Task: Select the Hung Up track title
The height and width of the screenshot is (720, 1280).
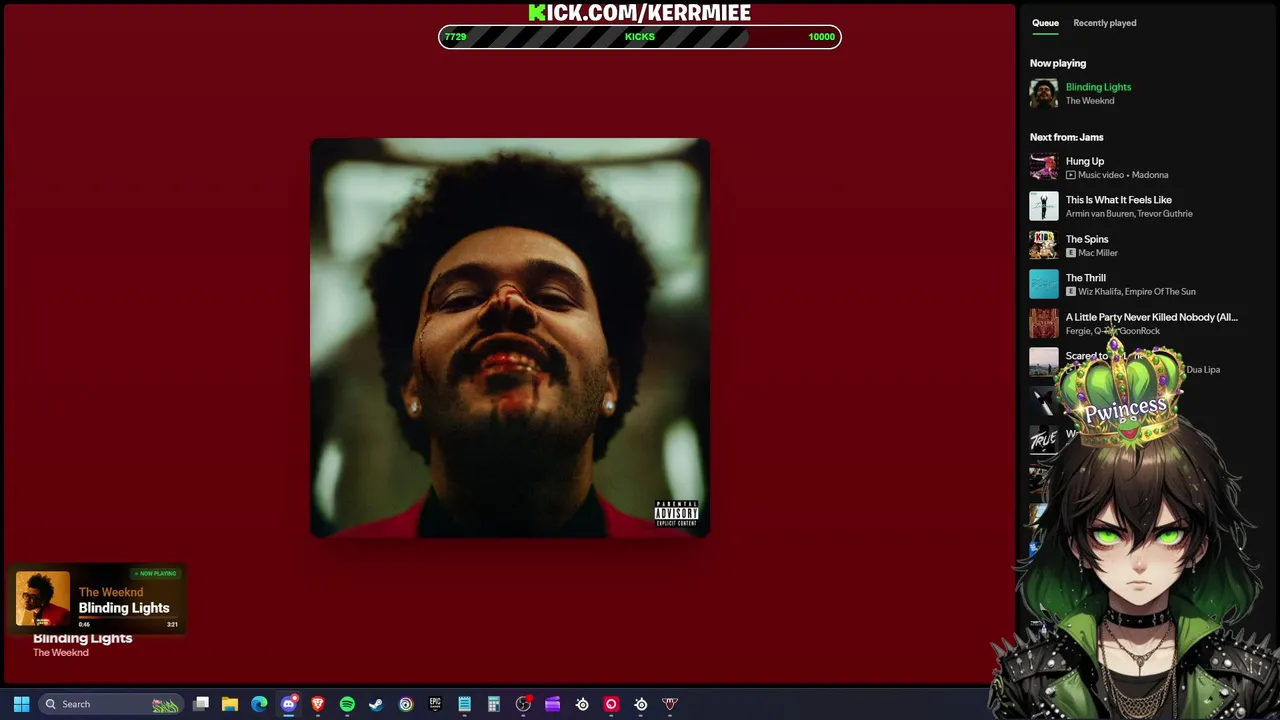Action: 1085,161
